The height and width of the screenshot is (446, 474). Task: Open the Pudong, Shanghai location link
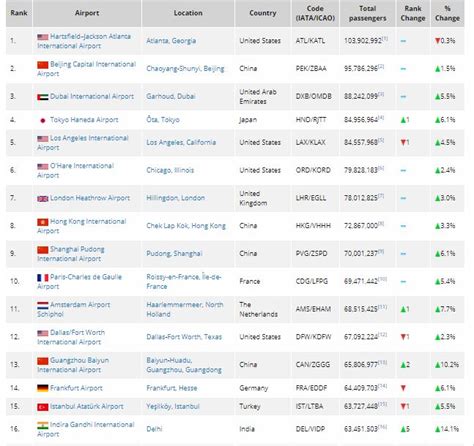(x=174, y=254)
